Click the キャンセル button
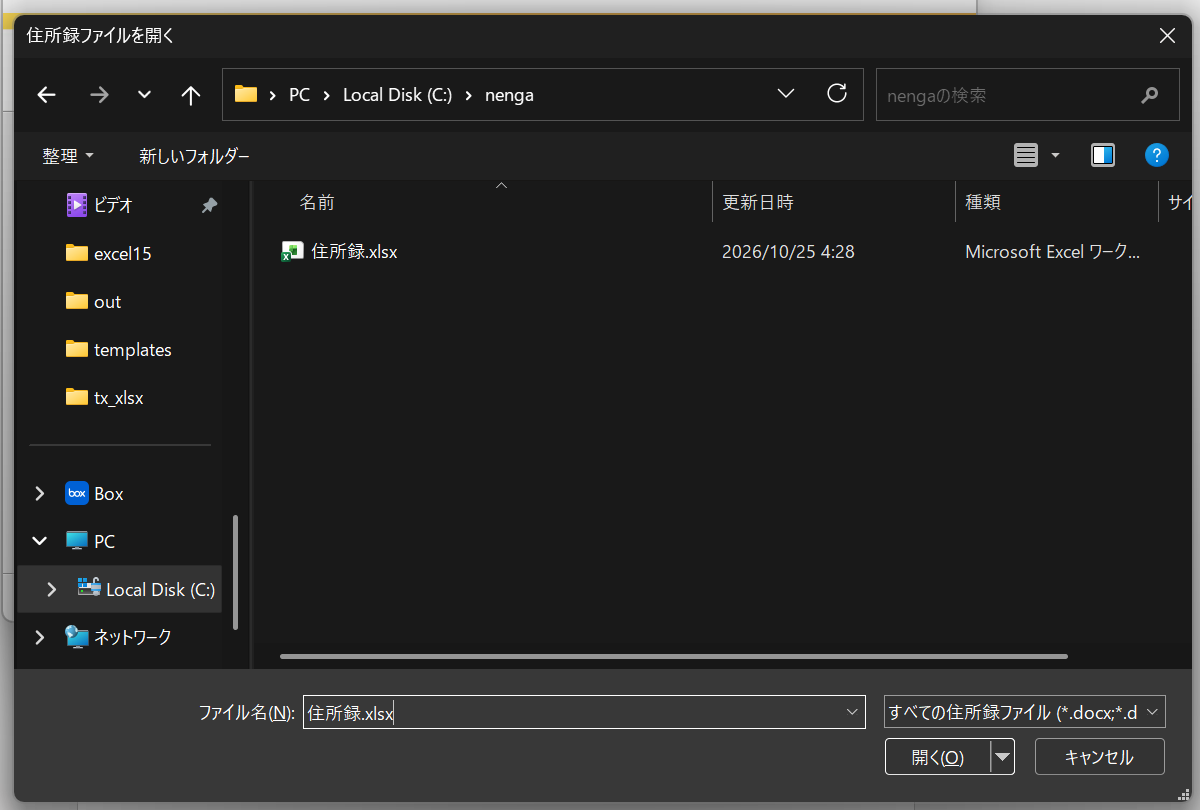This screenshot has height=810, width=1200. (1099, 757)
